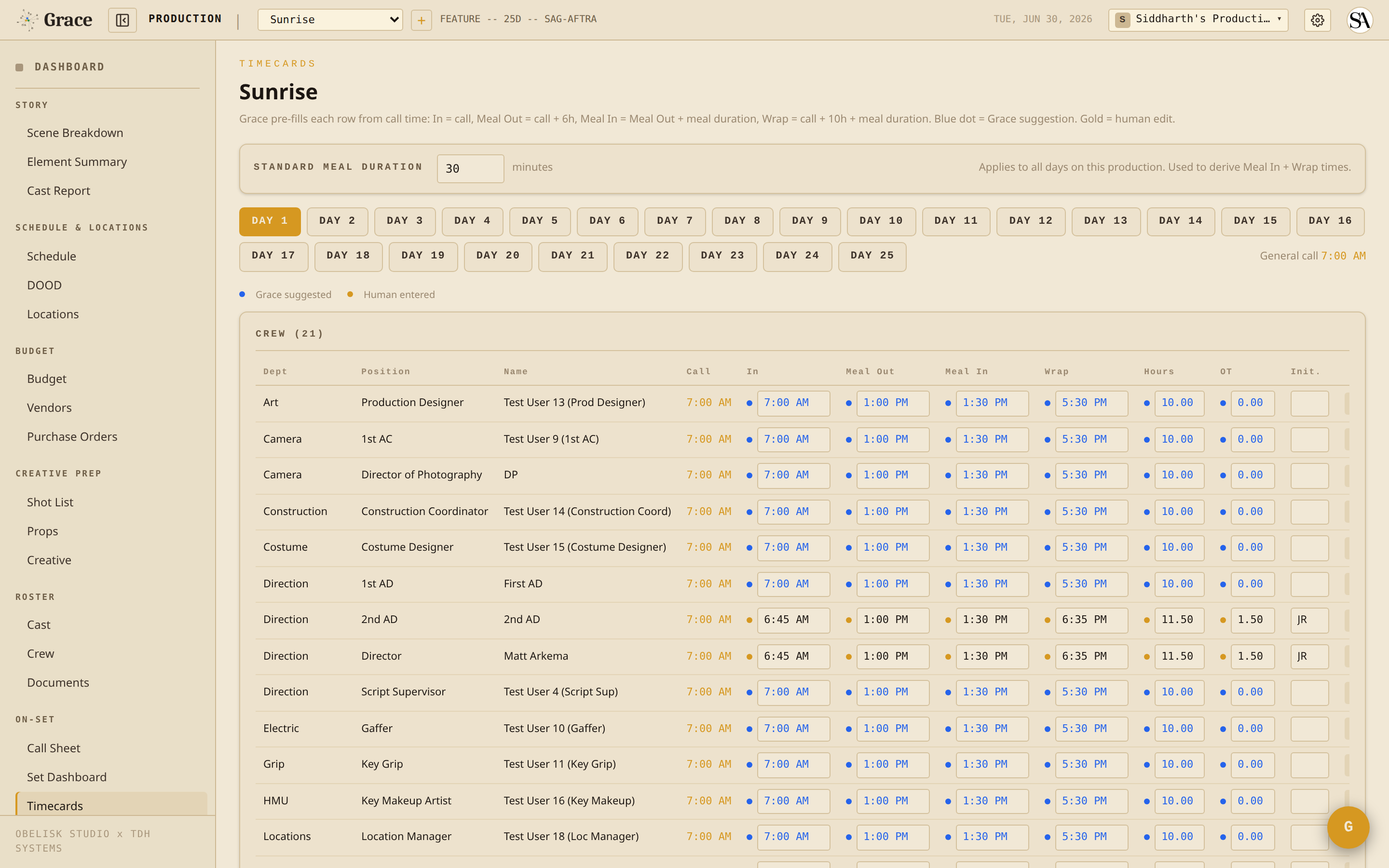Edit In time for Production Designer

(x=793, y=403)
